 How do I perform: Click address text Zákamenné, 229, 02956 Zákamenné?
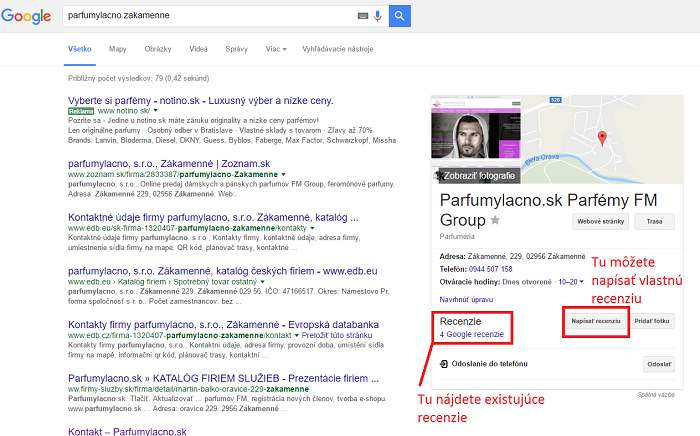pos(526,257)
